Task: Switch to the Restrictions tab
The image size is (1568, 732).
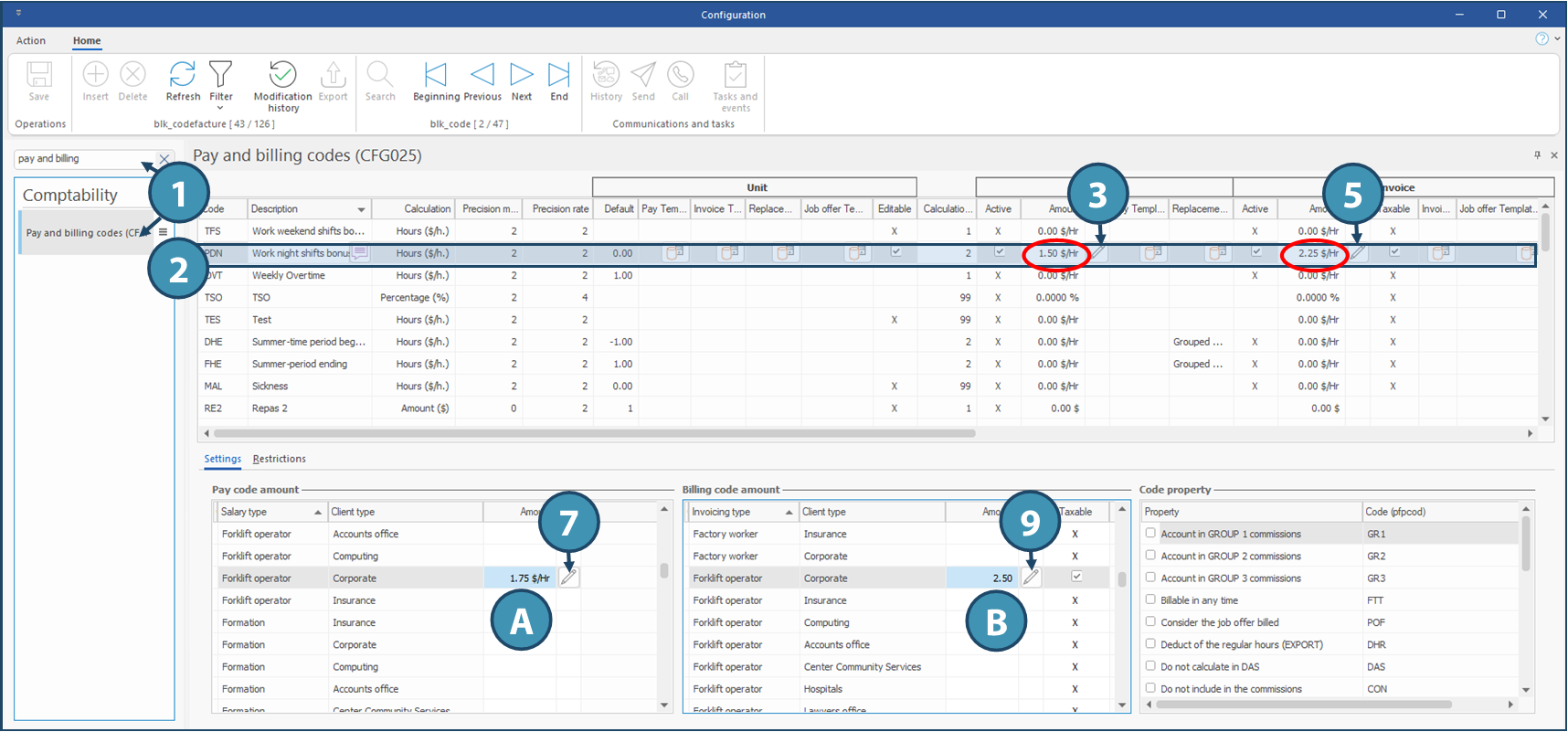Action: tap(279, 459)
